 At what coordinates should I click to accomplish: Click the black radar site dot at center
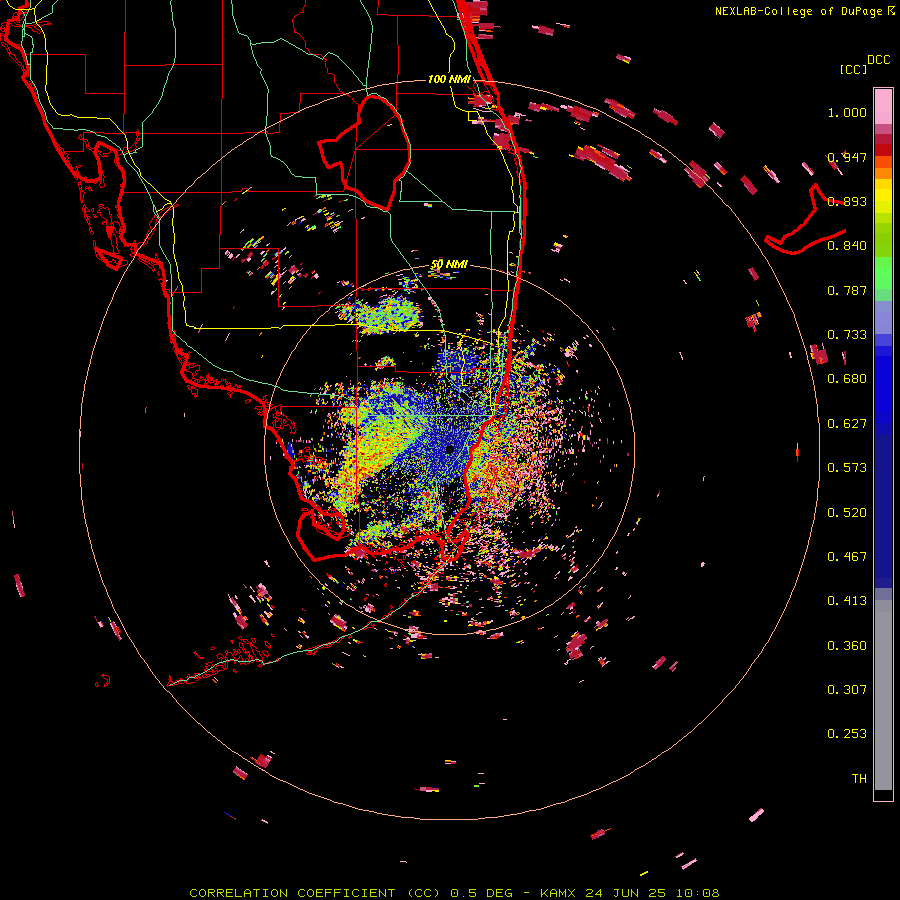coord(449,449)
